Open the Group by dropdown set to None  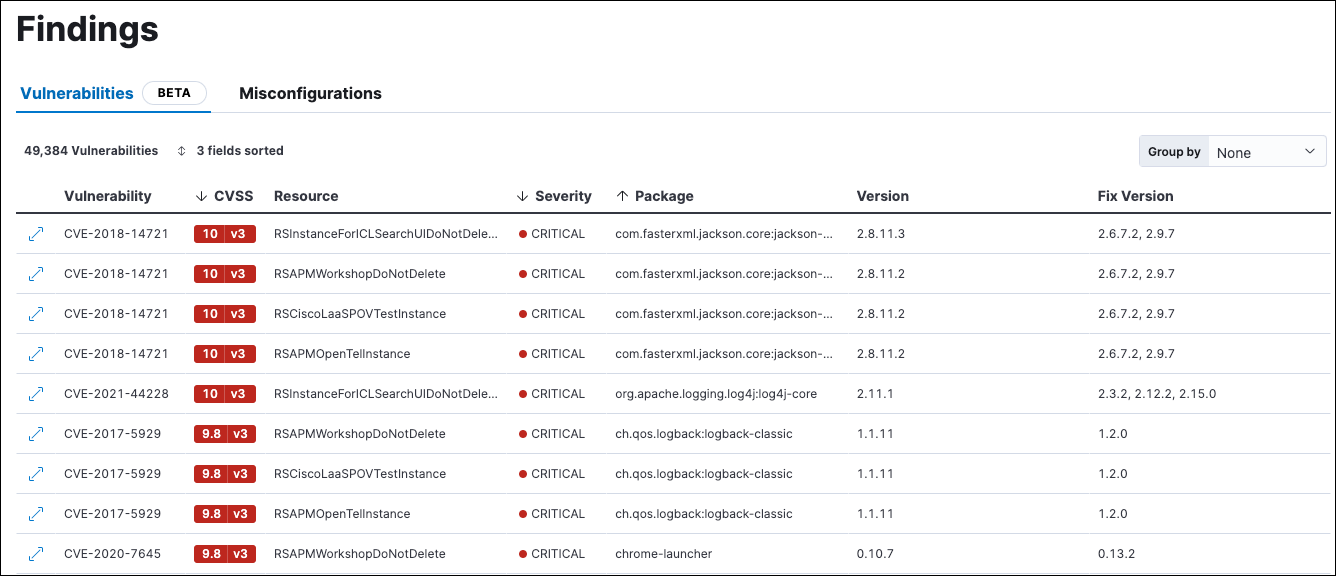1265,151
